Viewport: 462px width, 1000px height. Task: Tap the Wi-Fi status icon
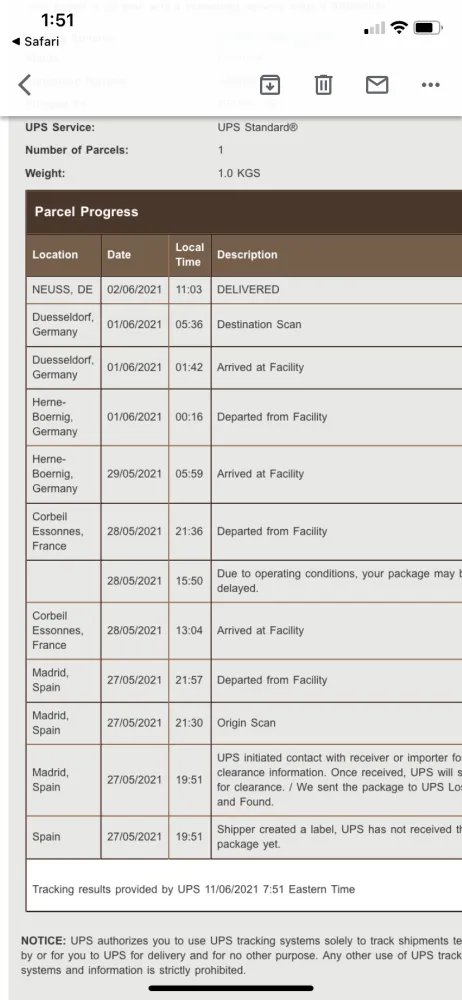[x=399, y=27]
